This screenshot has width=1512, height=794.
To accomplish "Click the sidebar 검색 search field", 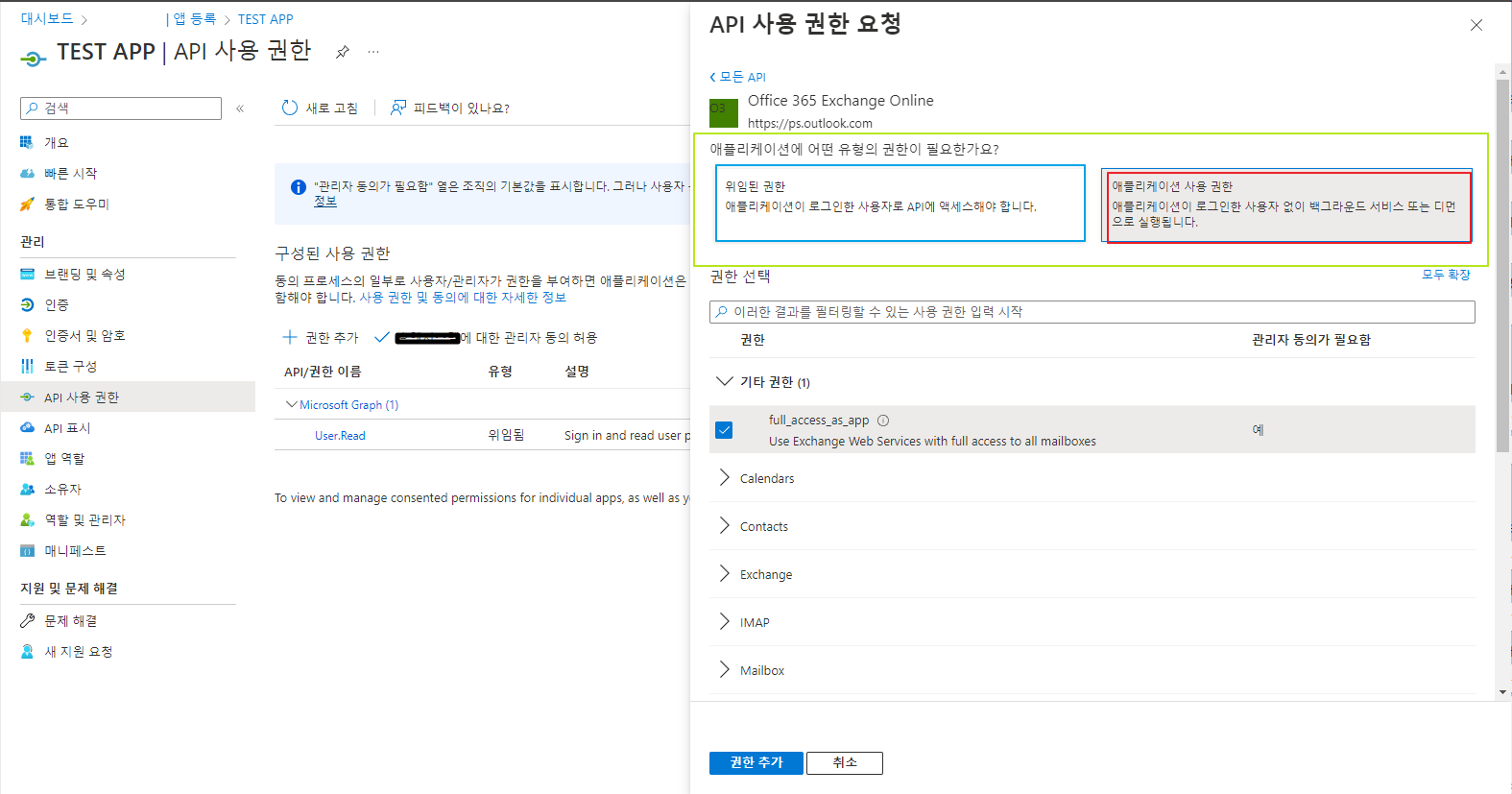I will coord(121,108).
